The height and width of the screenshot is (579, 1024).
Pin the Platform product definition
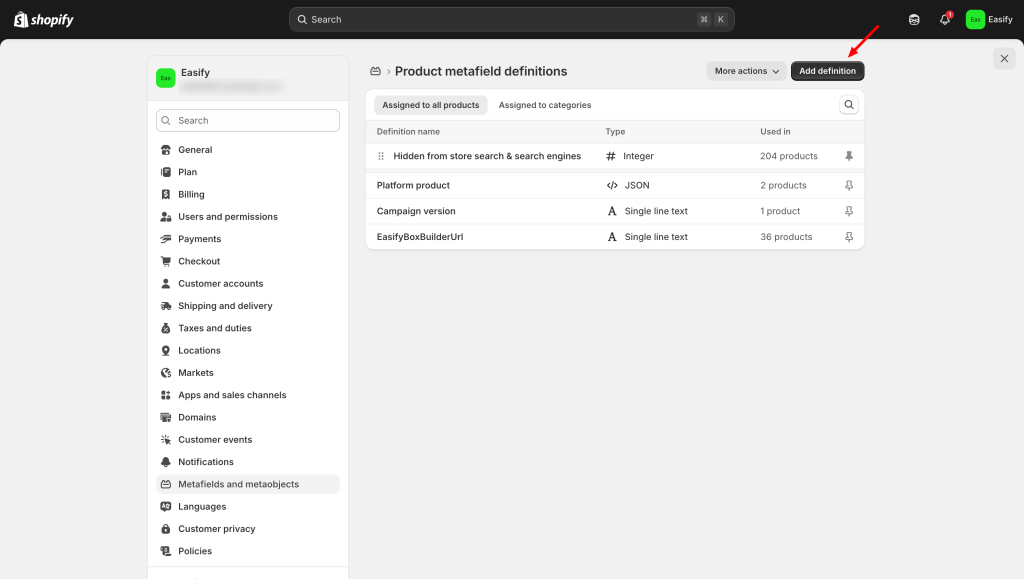(x=849, y=186)
